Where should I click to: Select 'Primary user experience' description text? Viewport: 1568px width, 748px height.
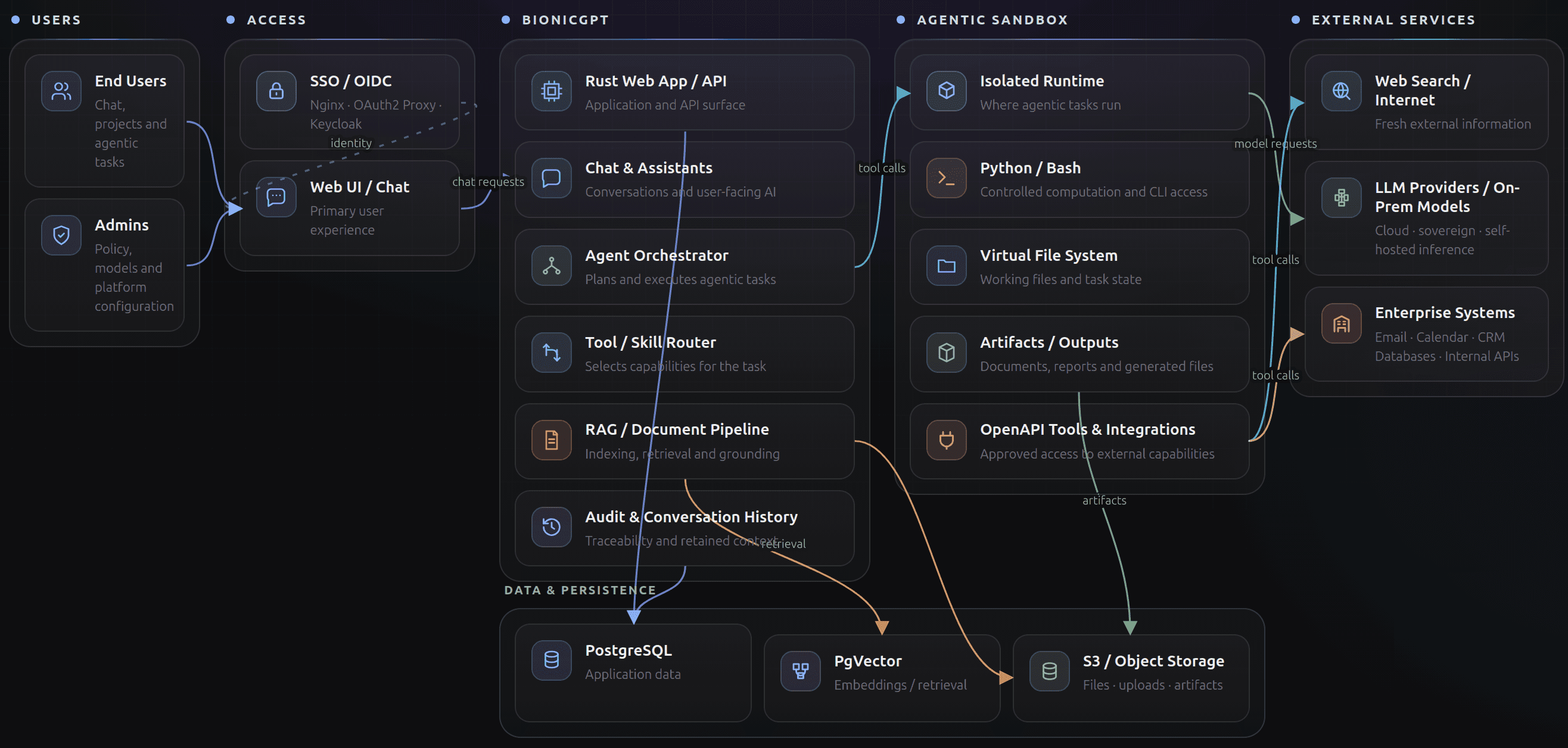(x=347, y=220)
